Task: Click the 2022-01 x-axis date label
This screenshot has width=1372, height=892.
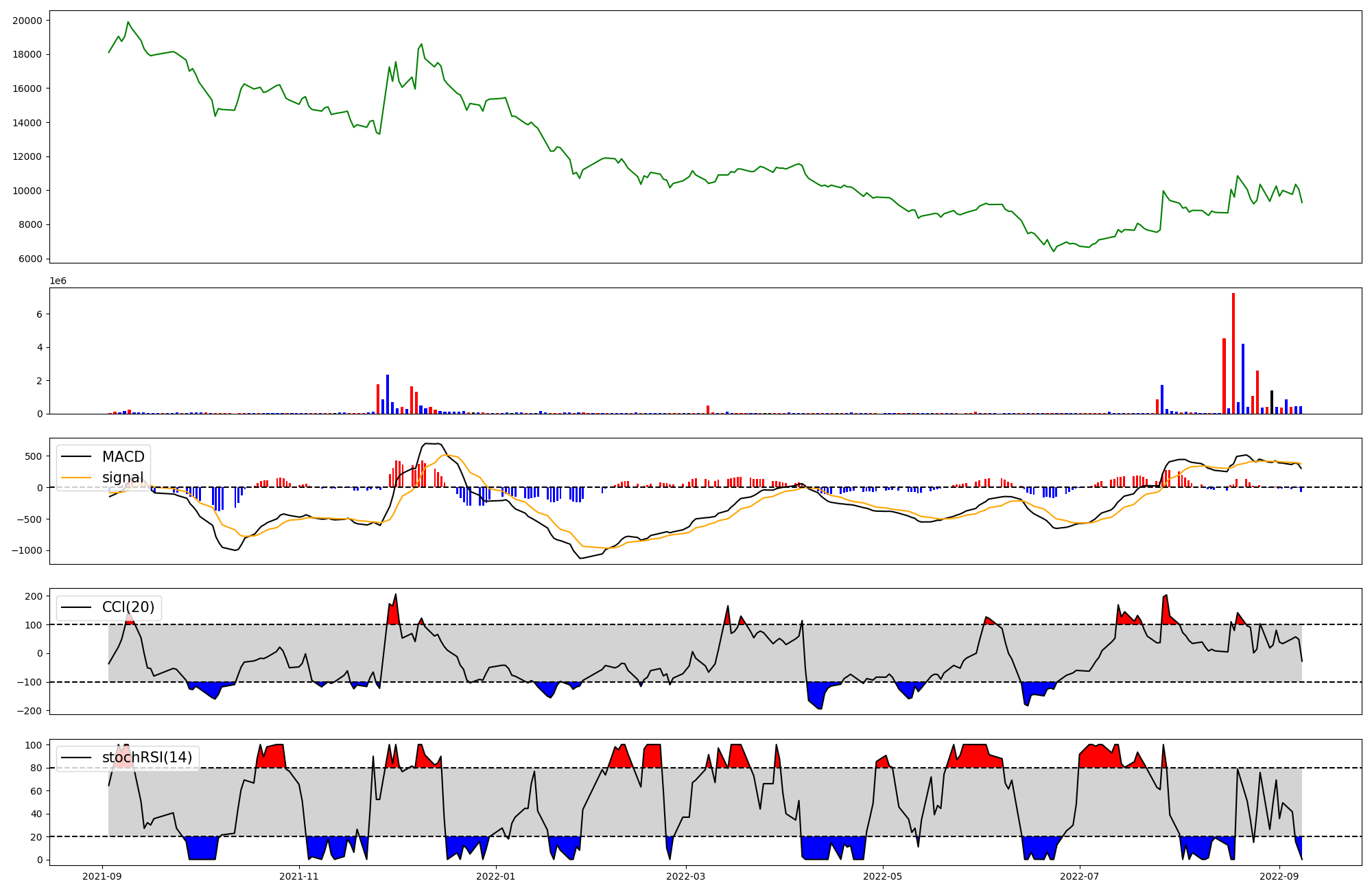Action: [x=495, y=876]
